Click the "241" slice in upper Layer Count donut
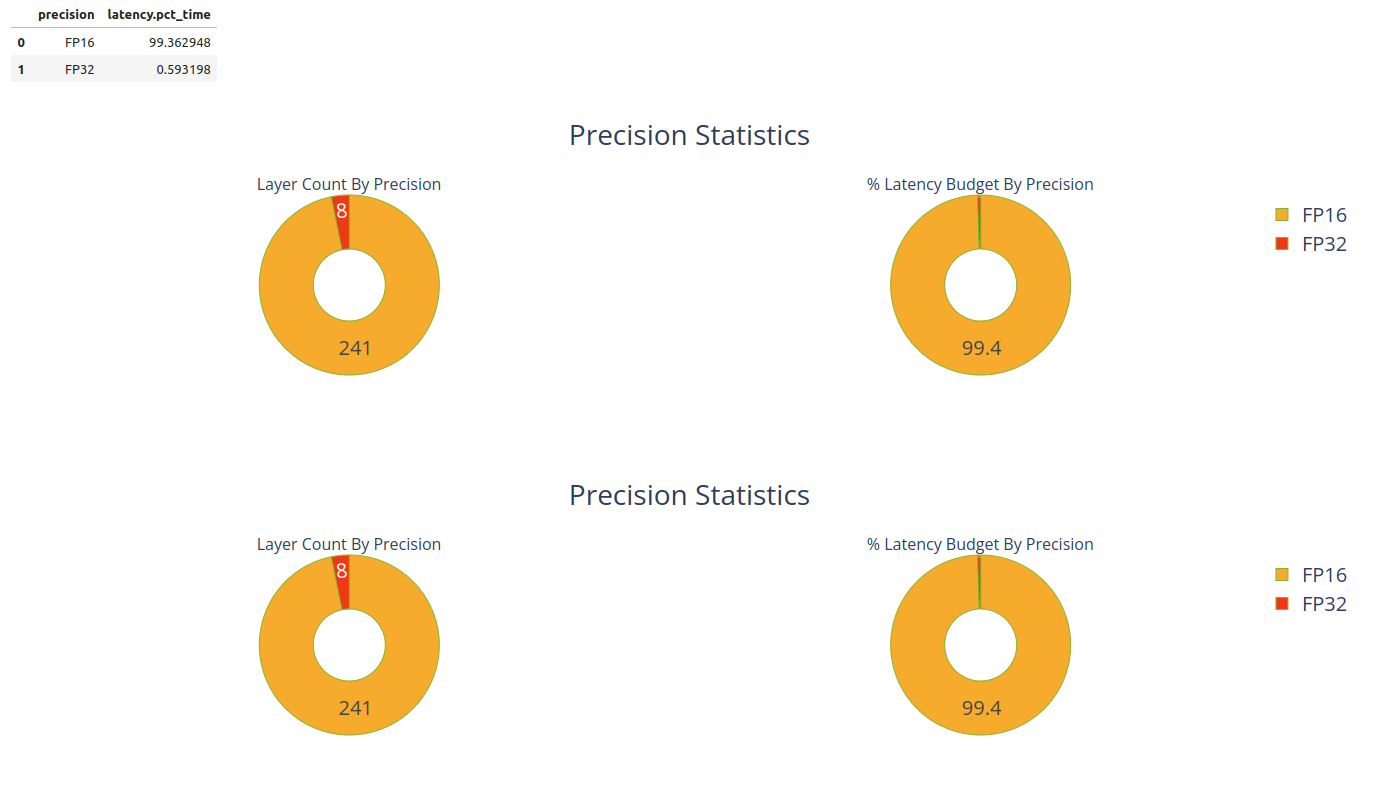 tap(355, 348)
